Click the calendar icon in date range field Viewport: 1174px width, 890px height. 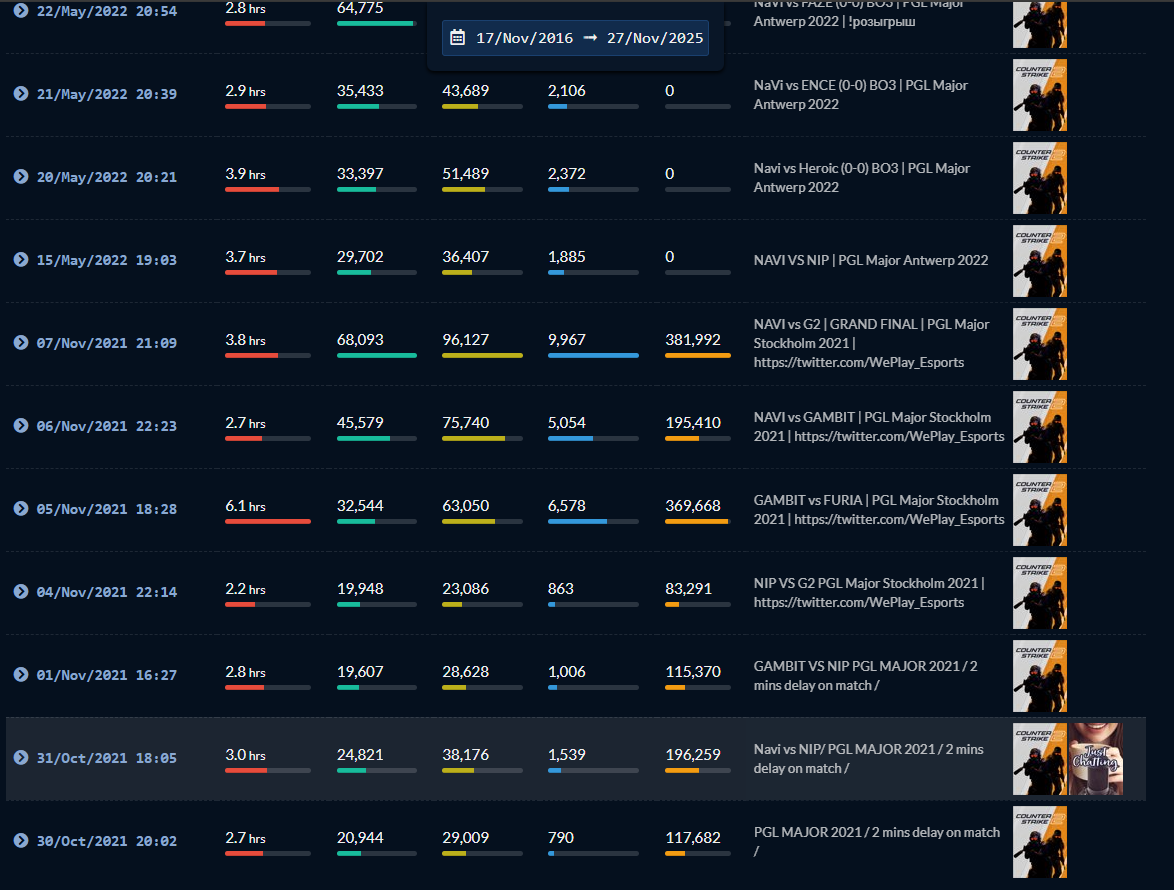point(457,37)
